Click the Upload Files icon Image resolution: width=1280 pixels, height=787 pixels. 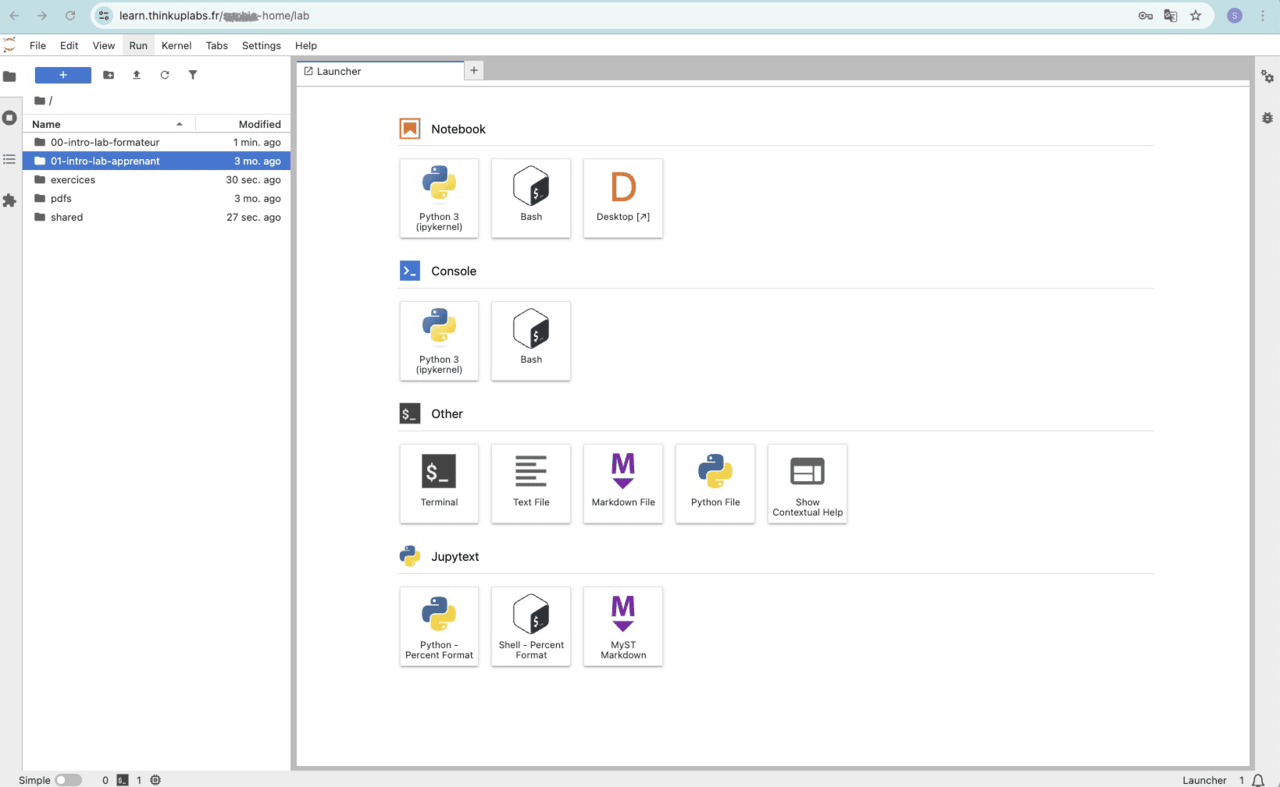pos(137,75)
